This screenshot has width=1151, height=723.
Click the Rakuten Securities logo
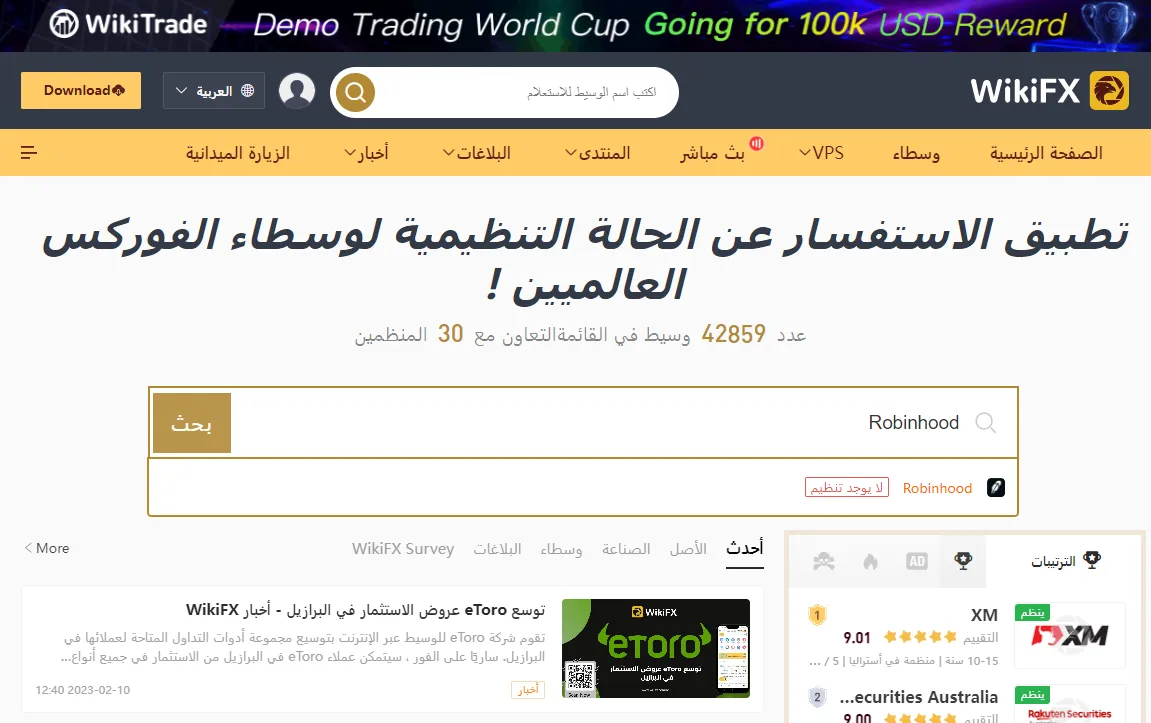pos(1070,705)
